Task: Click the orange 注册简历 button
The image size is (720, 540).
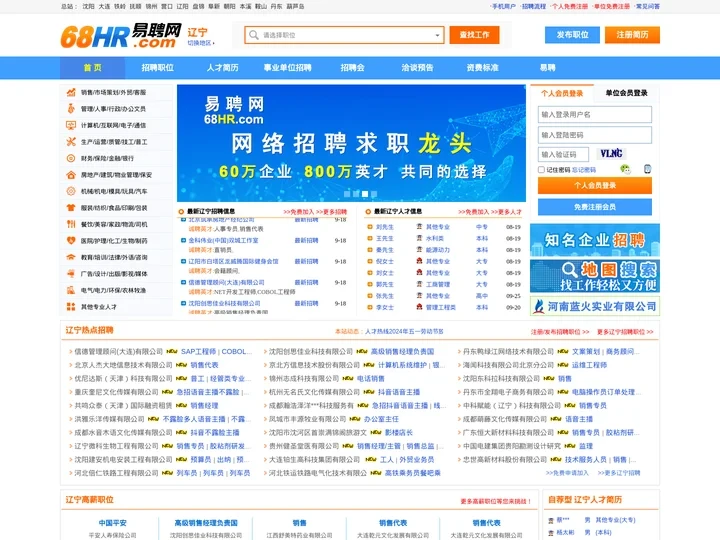Action: (632, 35)
